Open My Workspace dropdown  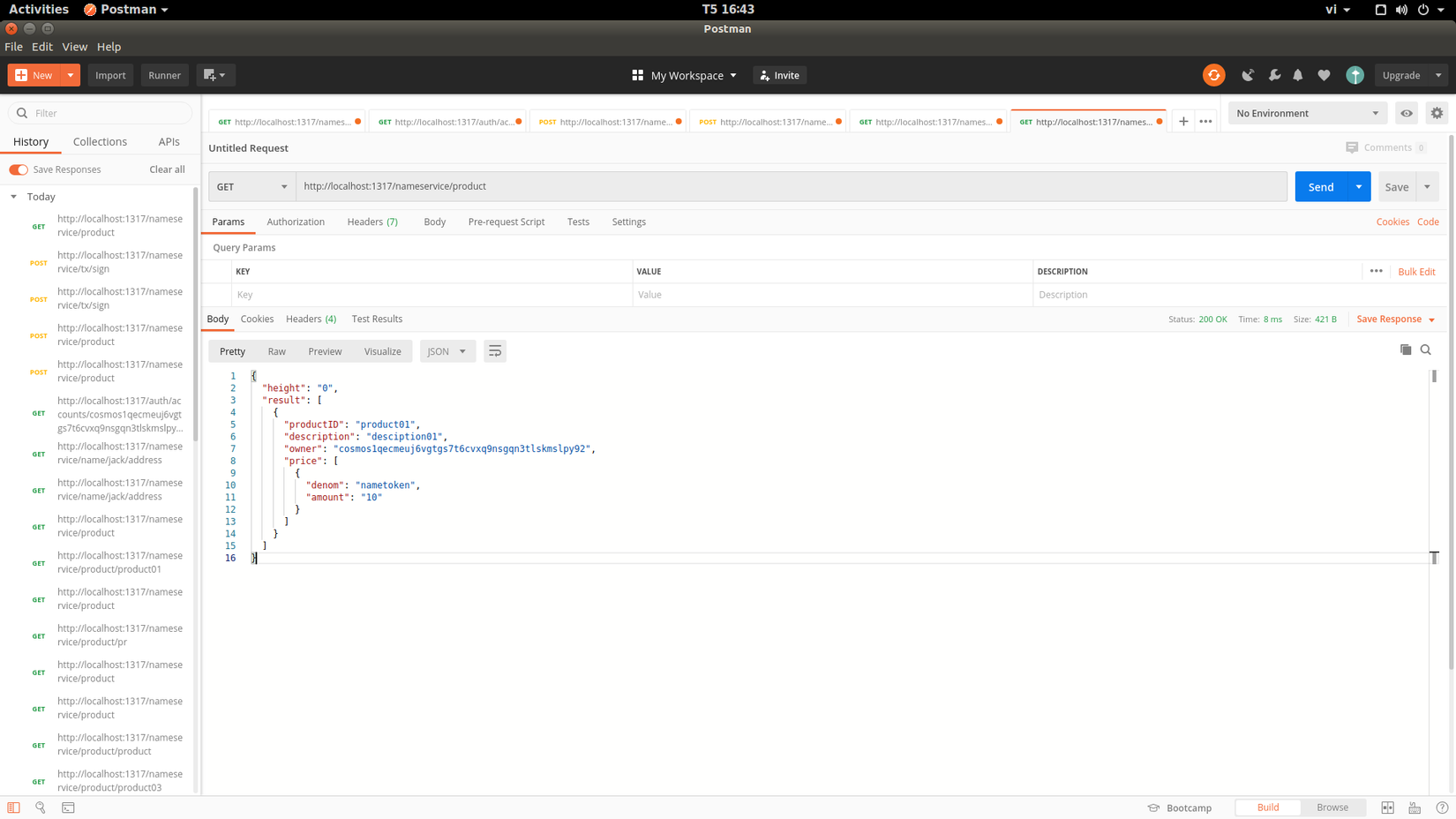point(685,75)
